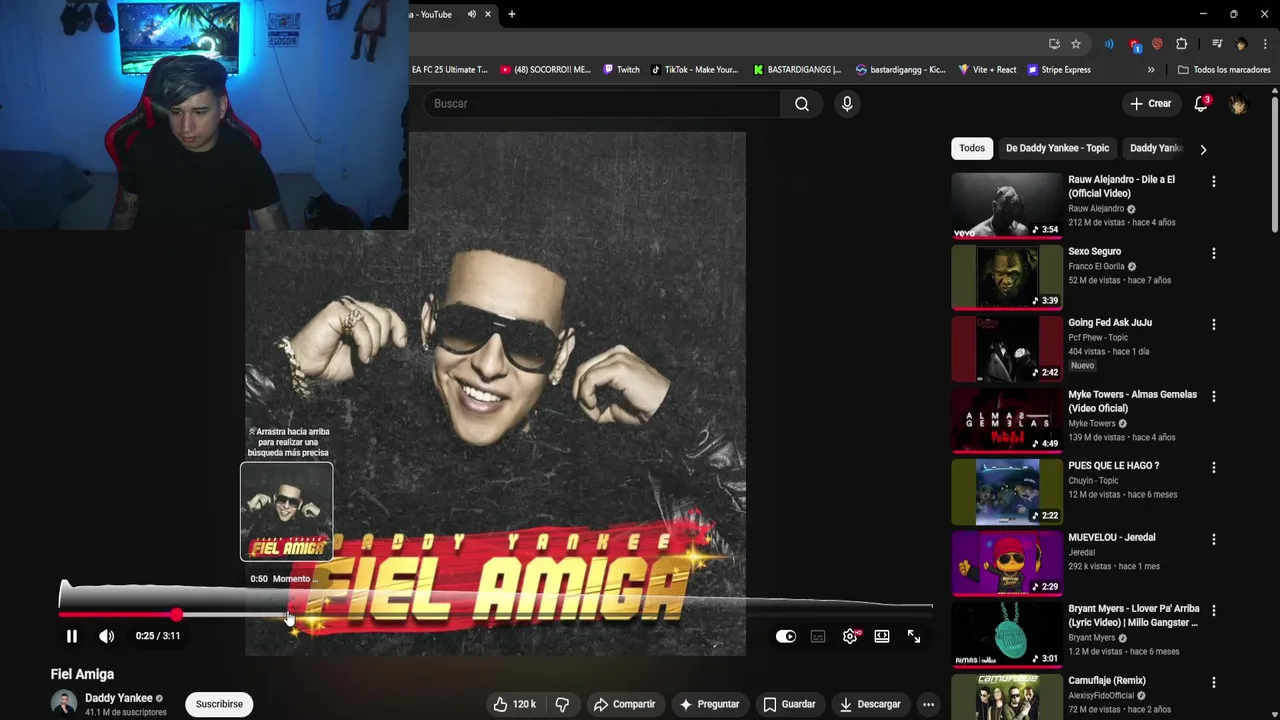Open options menu for MUEVELOU - Jeredal

coord(1214,540)
